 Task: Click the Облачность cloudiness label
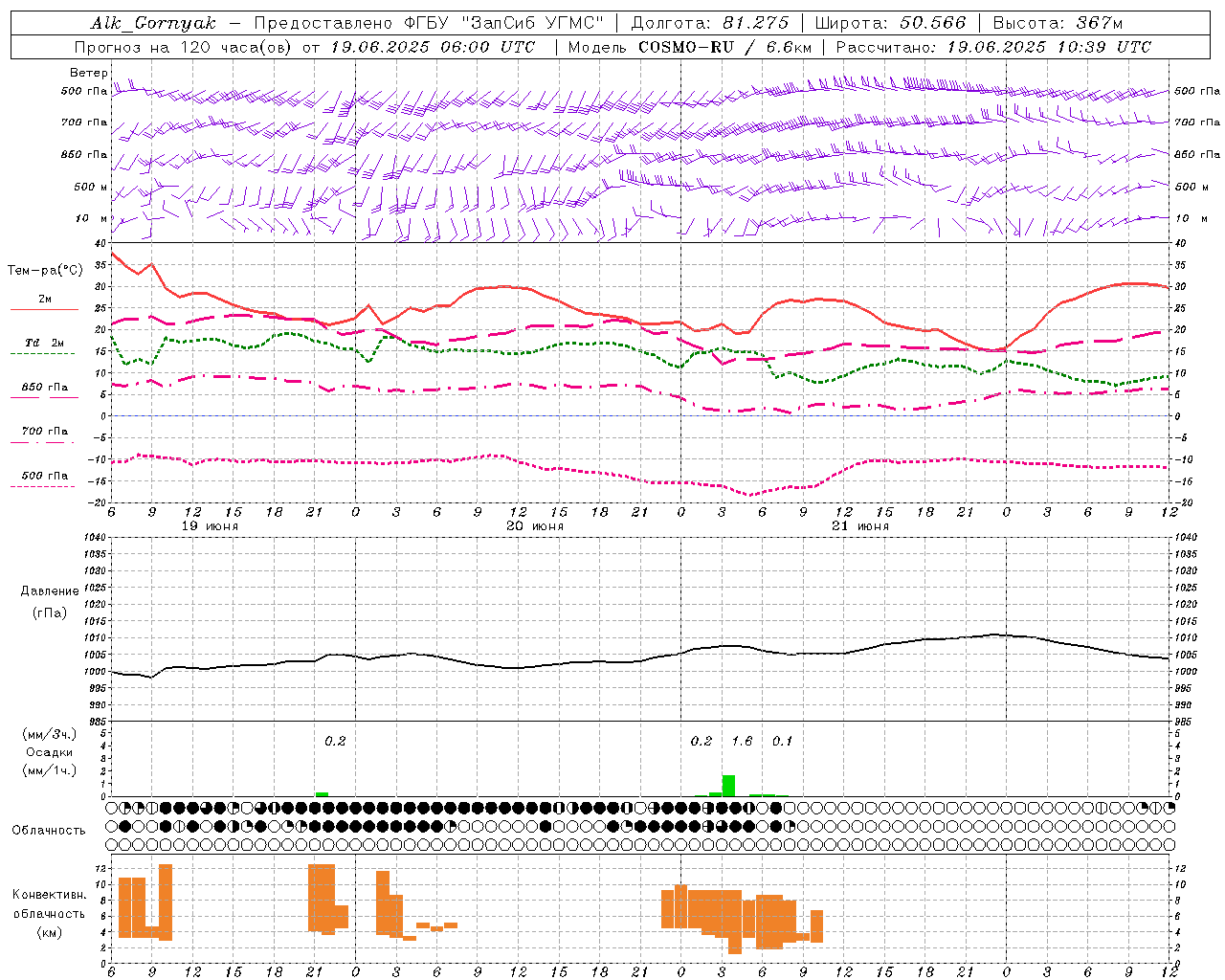pyautogui.click(x=49, y=830)
